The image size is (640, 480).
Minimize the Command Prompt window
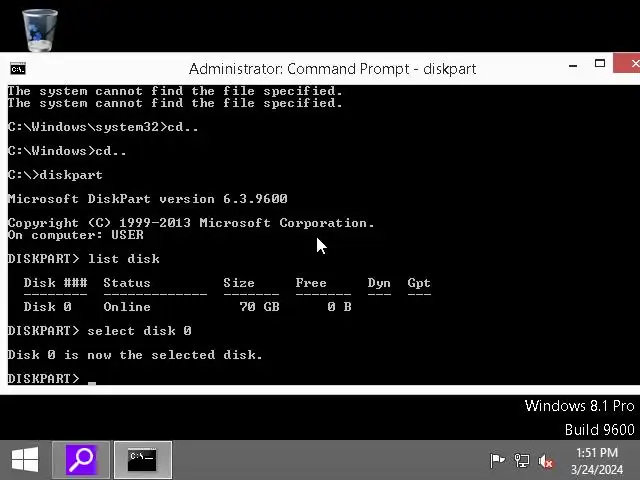pyautogui.click(x=573, y=65)
